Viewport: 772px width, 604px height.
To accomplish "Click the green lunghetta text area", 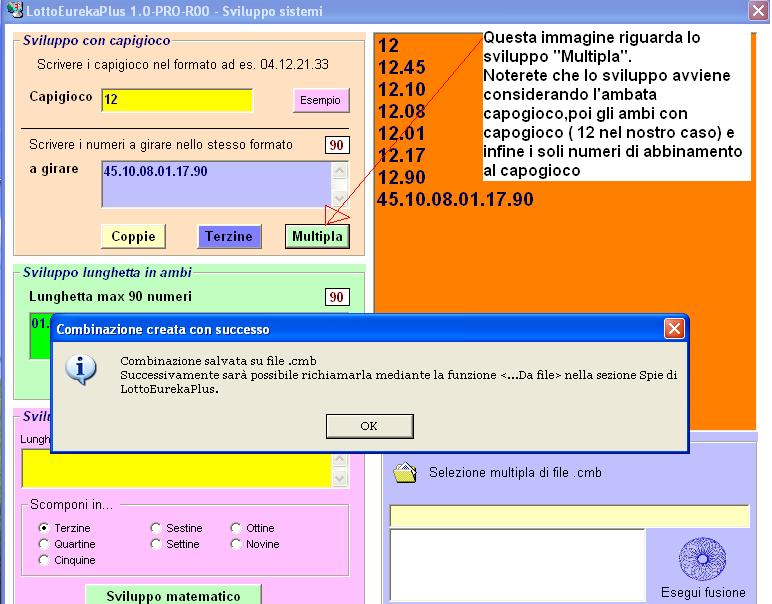I will (x=40, y=336).
